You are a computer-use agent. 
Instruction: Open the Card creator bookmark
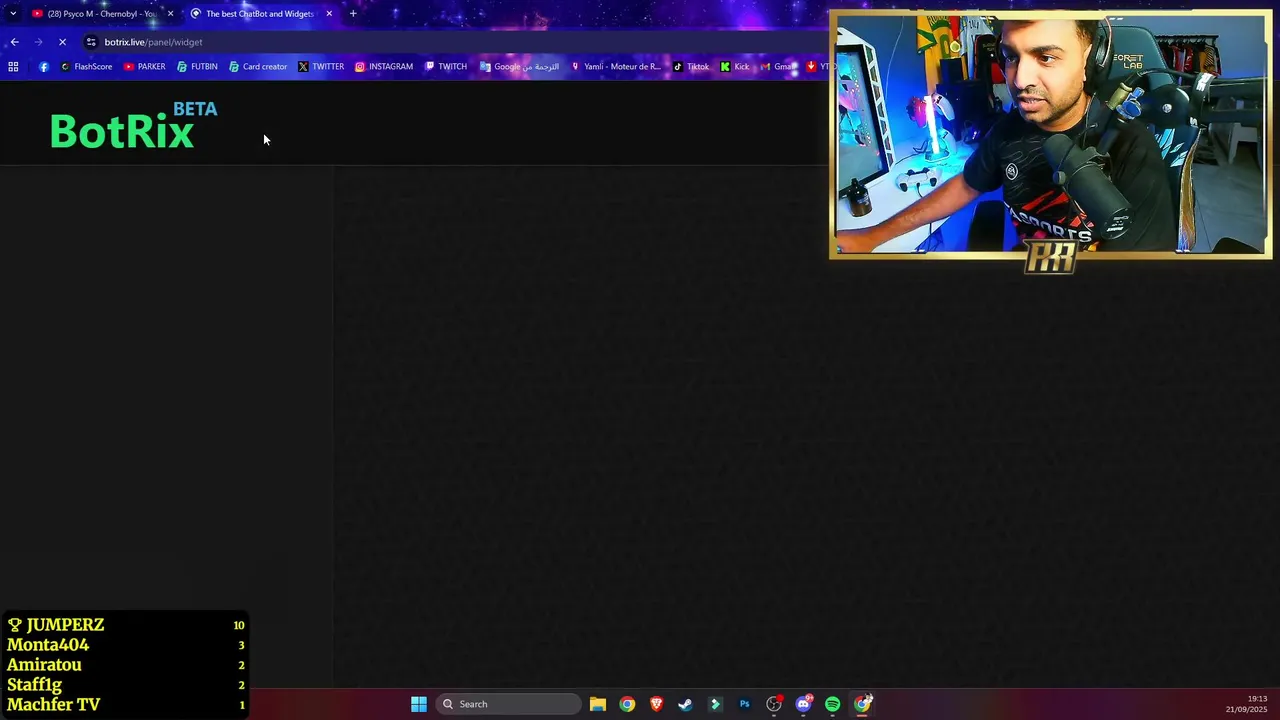(258, 67)
